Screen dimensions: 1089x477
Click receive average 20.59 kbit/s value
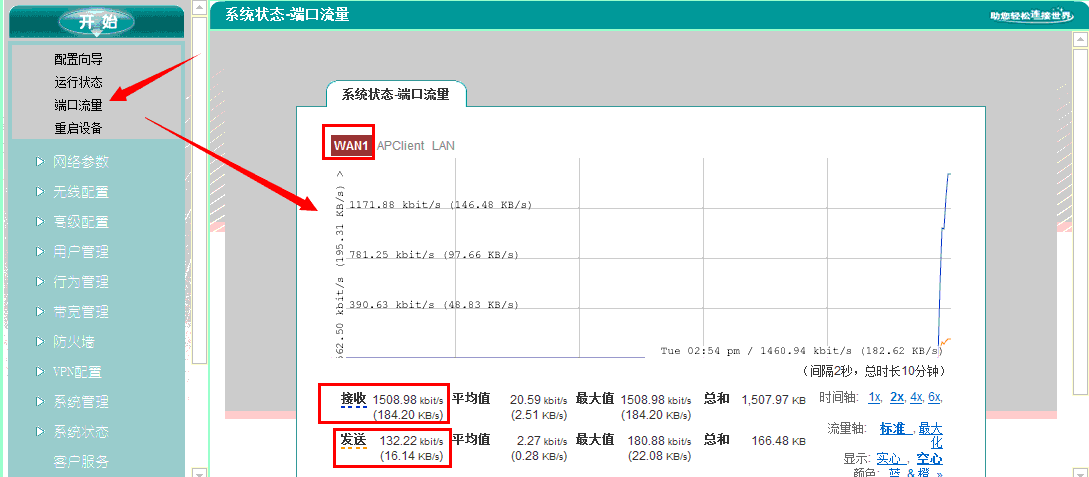pos(538,399)
